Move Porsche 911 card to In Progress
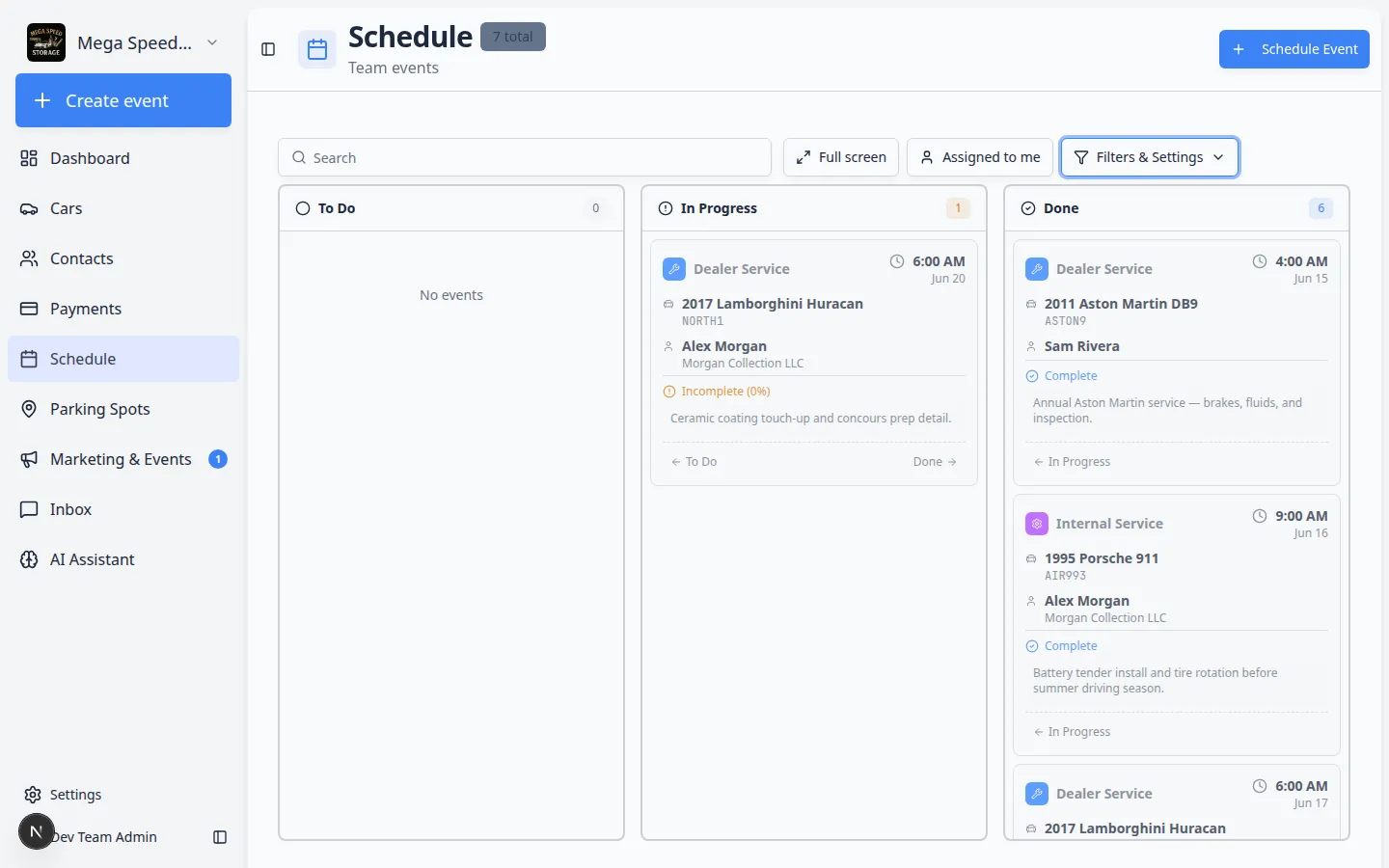 click(x=1072, y=732)
